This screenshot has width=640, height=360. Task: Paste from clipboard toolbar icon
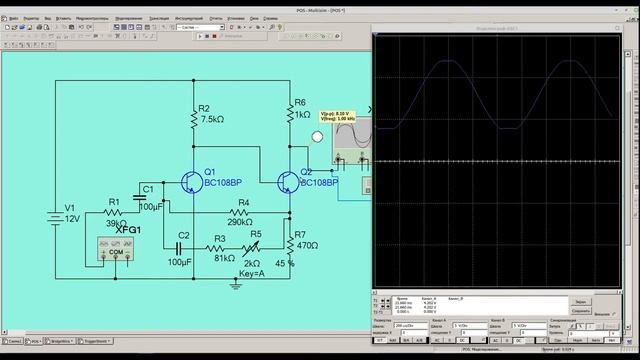[71, 27]
